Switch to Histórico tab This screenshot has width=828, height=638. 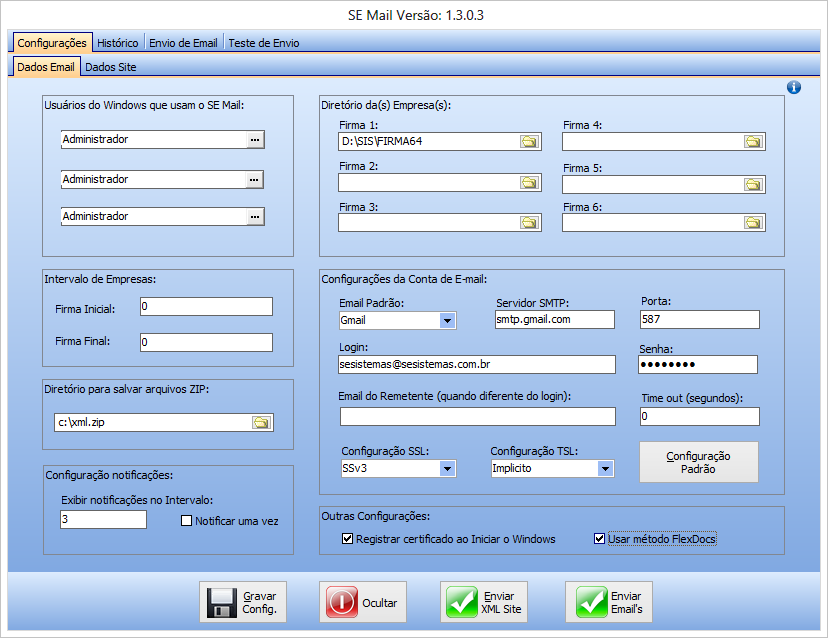pyautogui.click(x=118, y=43)
